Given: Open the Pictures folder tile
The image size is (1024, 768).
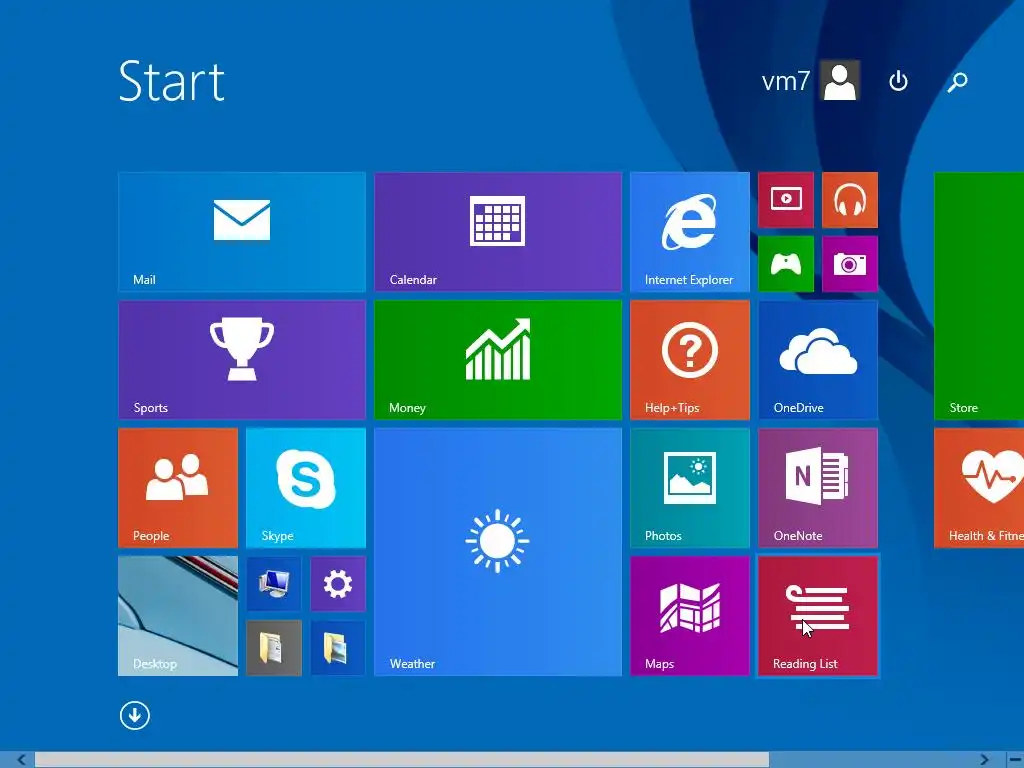Looking at the screenshot, I should (x=338, y=648).
